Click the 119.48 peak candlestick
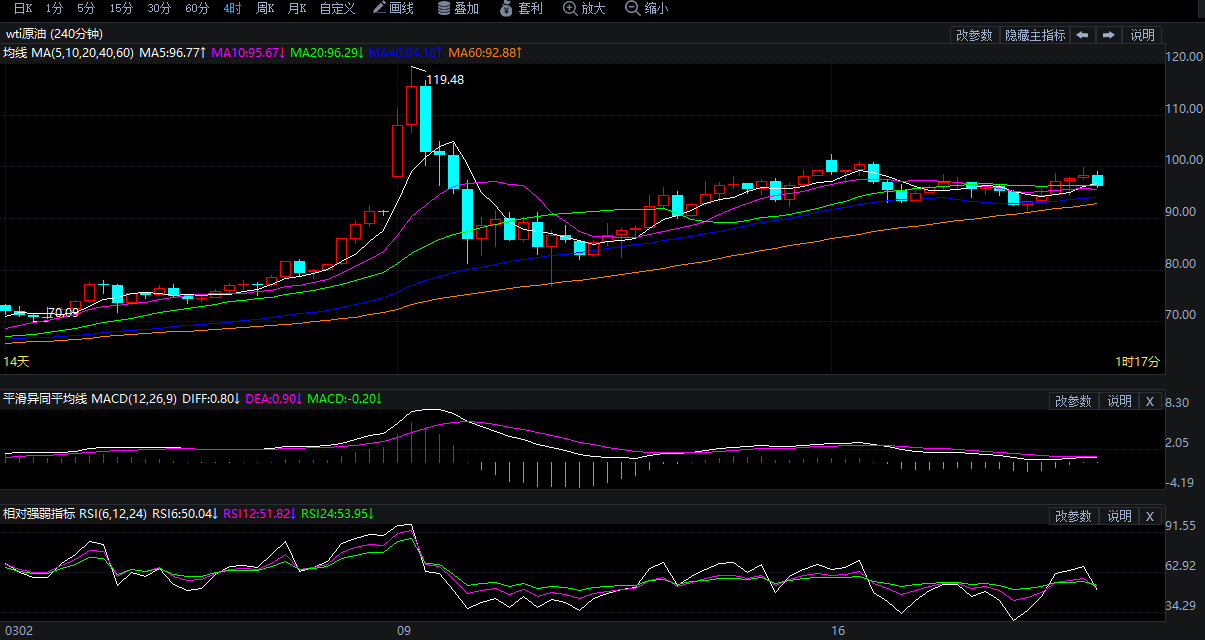Image resolution: width=1205 pixels, height=640 pixels. [425, 117]
